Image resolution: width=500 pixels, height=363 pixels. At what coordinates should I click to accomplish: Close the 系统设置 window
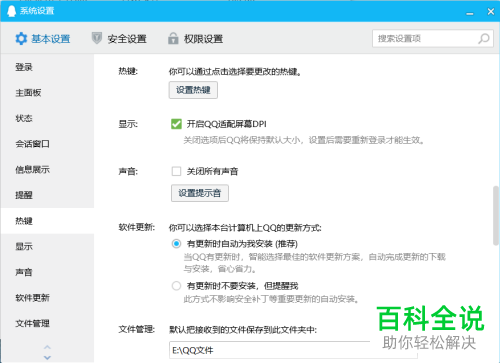click(491, 11)
